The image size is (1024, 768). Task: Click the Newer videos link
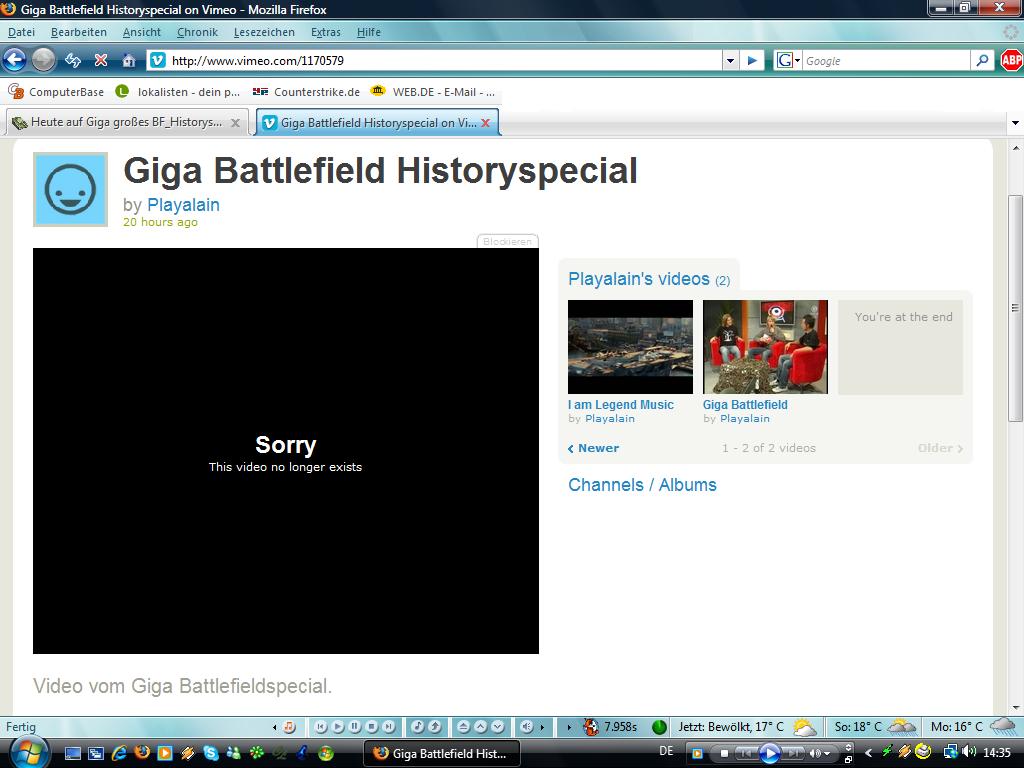tap(593, 448)
